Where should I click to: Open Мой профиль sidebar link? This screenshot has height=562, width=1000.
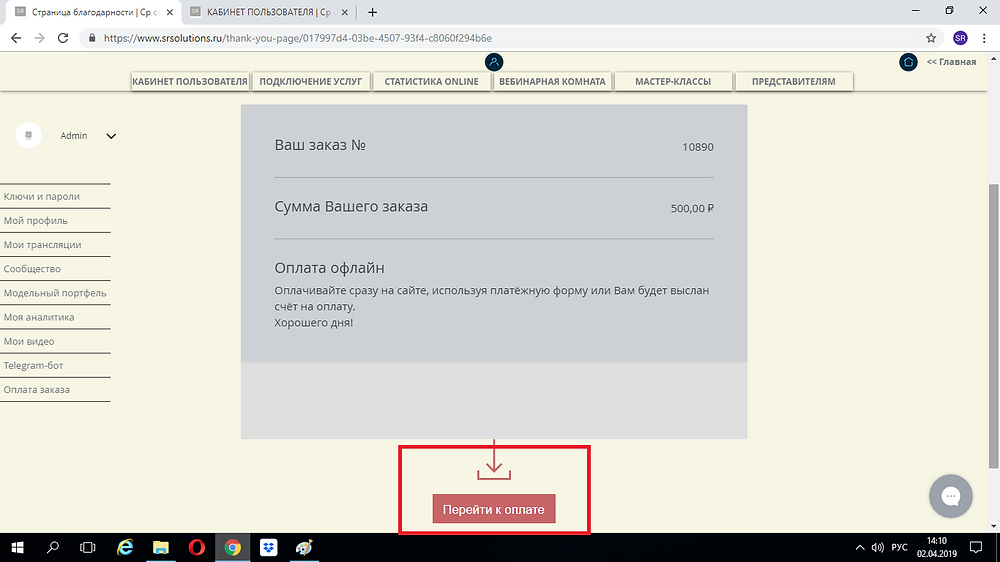tap(35, 221)
